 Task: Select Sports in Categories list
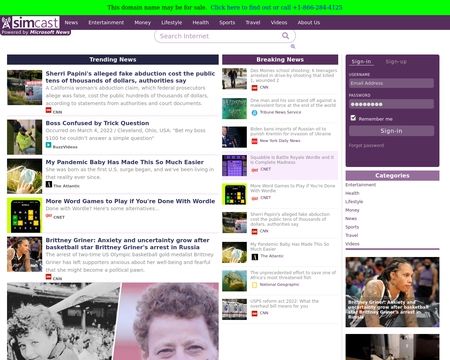pos(352,227)
